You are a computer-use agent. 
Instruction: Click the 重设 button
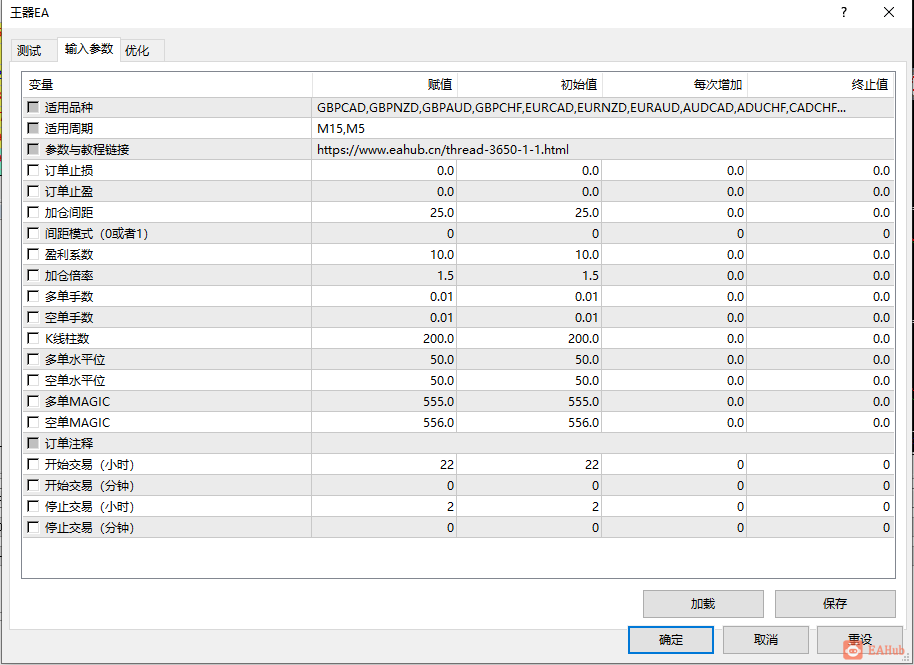click(860, 640)
